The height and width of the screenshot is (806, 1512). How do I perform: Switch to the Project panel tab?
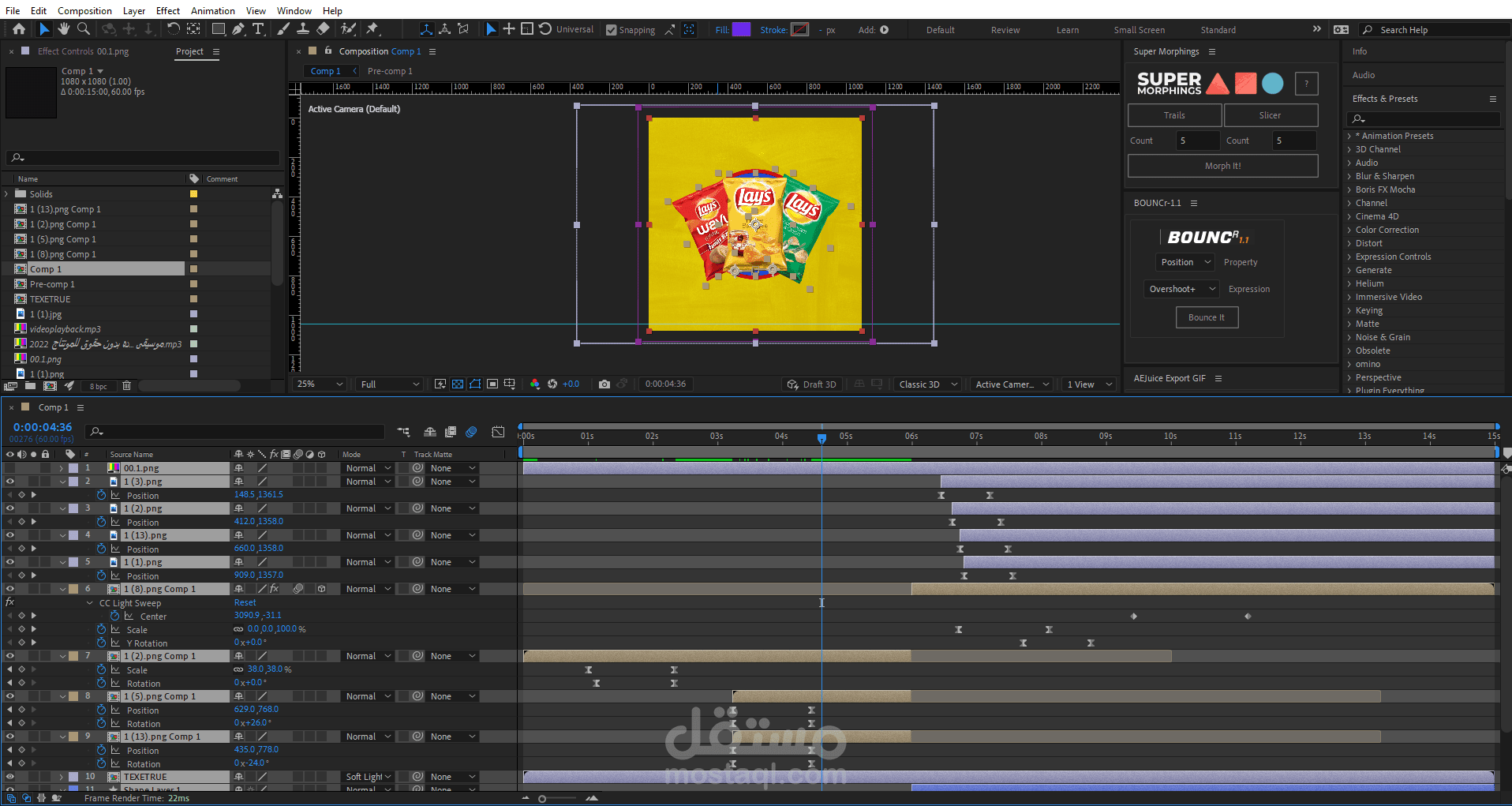(x=189, y=51)
